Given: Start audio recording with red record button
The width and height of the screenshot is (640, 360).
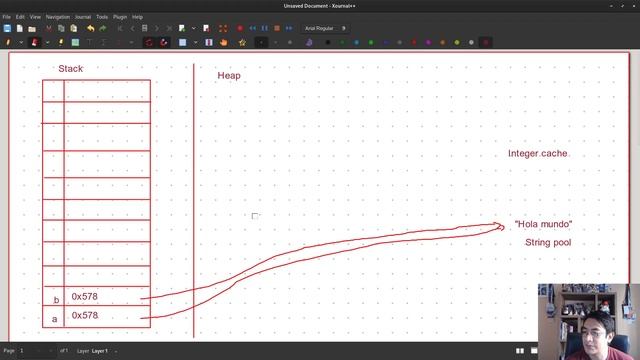Looking at the screenshot, I should coord(240,28).
